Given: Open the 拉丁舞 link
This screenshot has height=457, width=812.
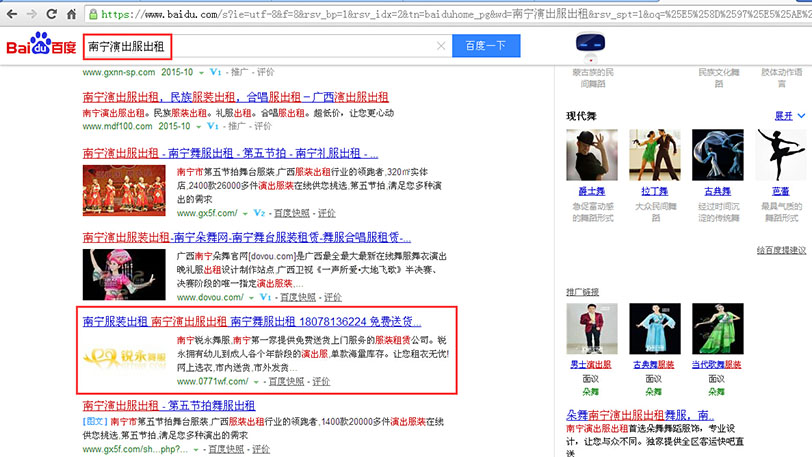Looking at the screenshot, I should (655, 191).
